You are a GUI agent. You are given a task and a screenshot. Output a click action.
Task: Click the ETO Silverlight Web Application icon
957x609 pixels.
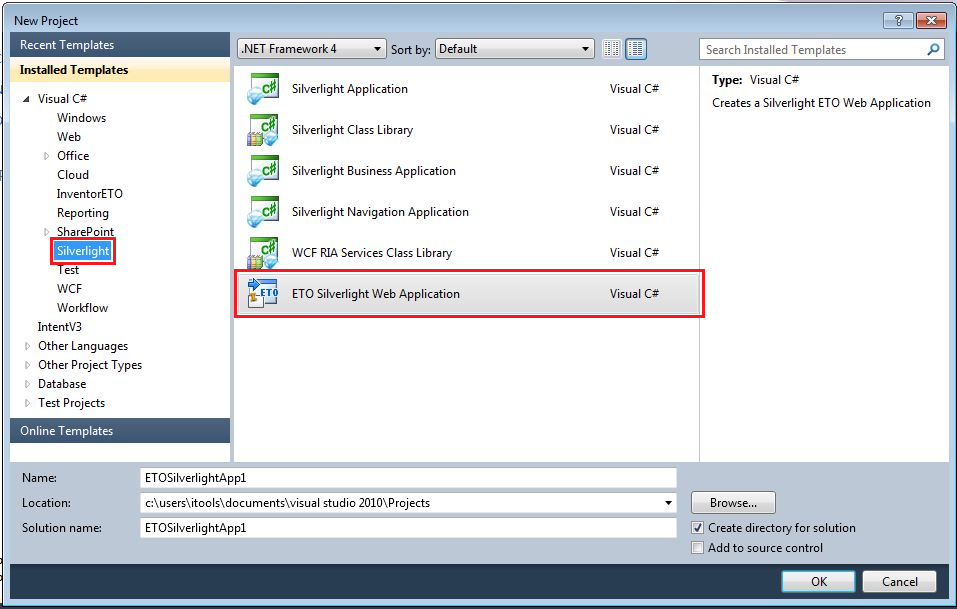[262, 294]
